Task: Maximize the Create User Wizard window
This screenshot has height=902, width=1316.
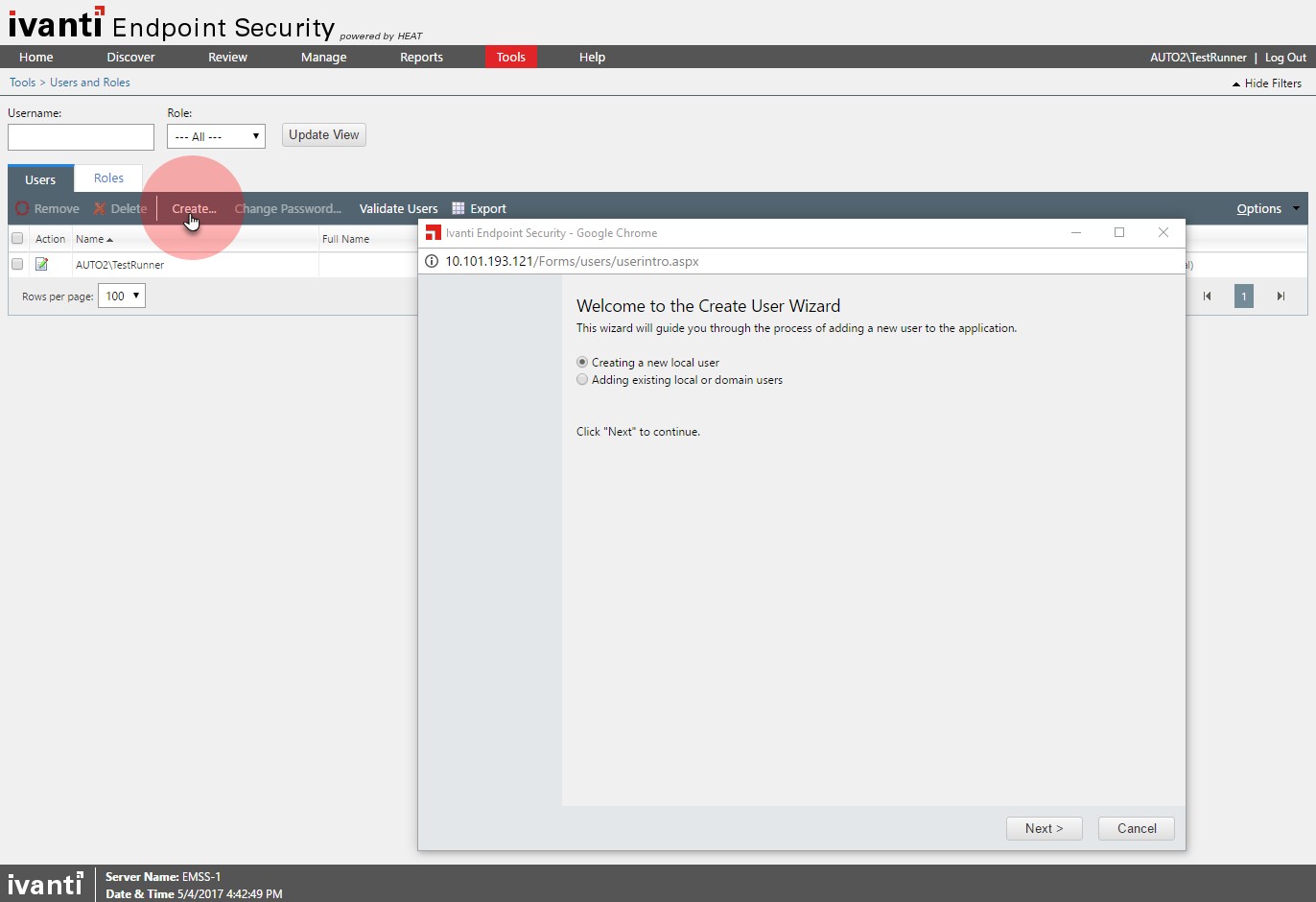Action: (1119, 232)
